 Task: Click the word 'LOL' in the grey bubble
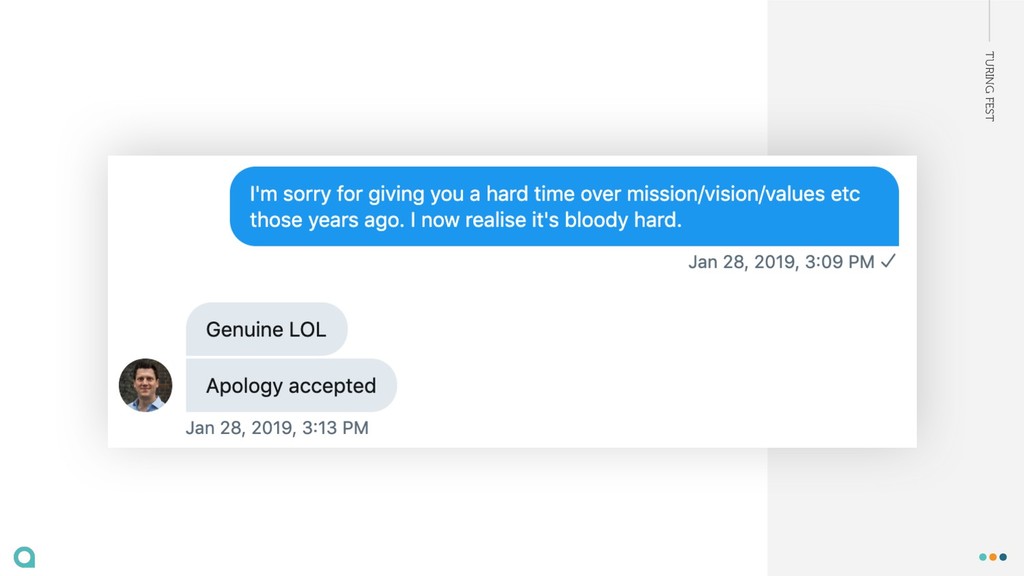click(x=307, y=329)
